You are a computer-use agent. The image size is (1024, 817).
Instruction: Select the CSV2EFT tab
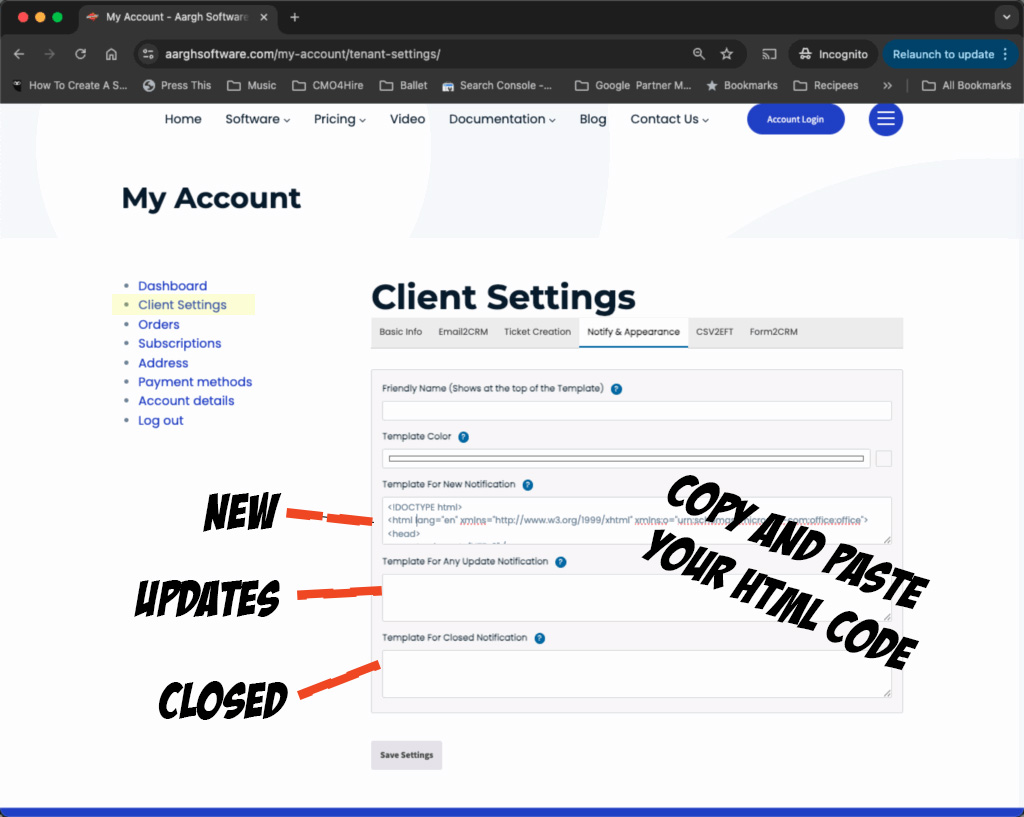tap(715, 332)
